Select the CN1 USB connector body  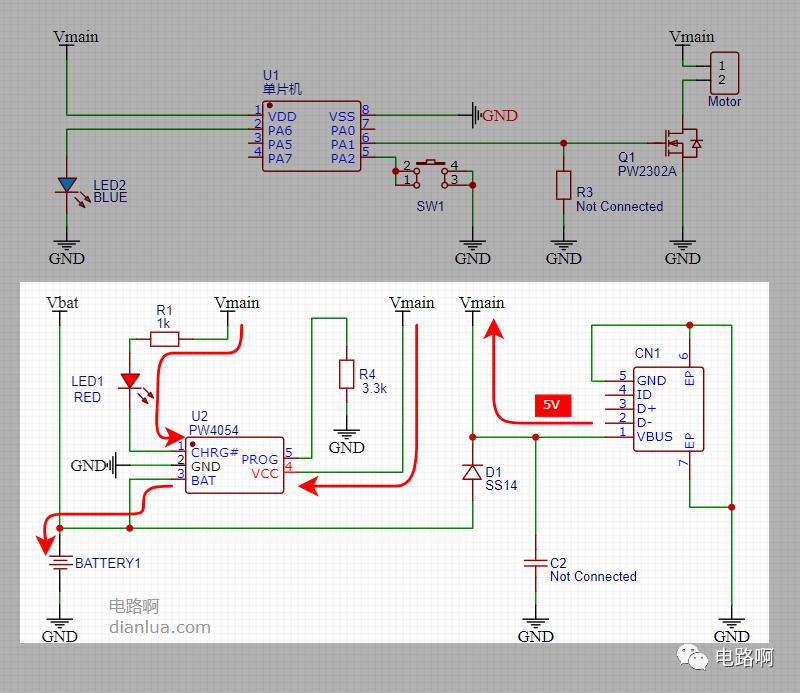668,408
